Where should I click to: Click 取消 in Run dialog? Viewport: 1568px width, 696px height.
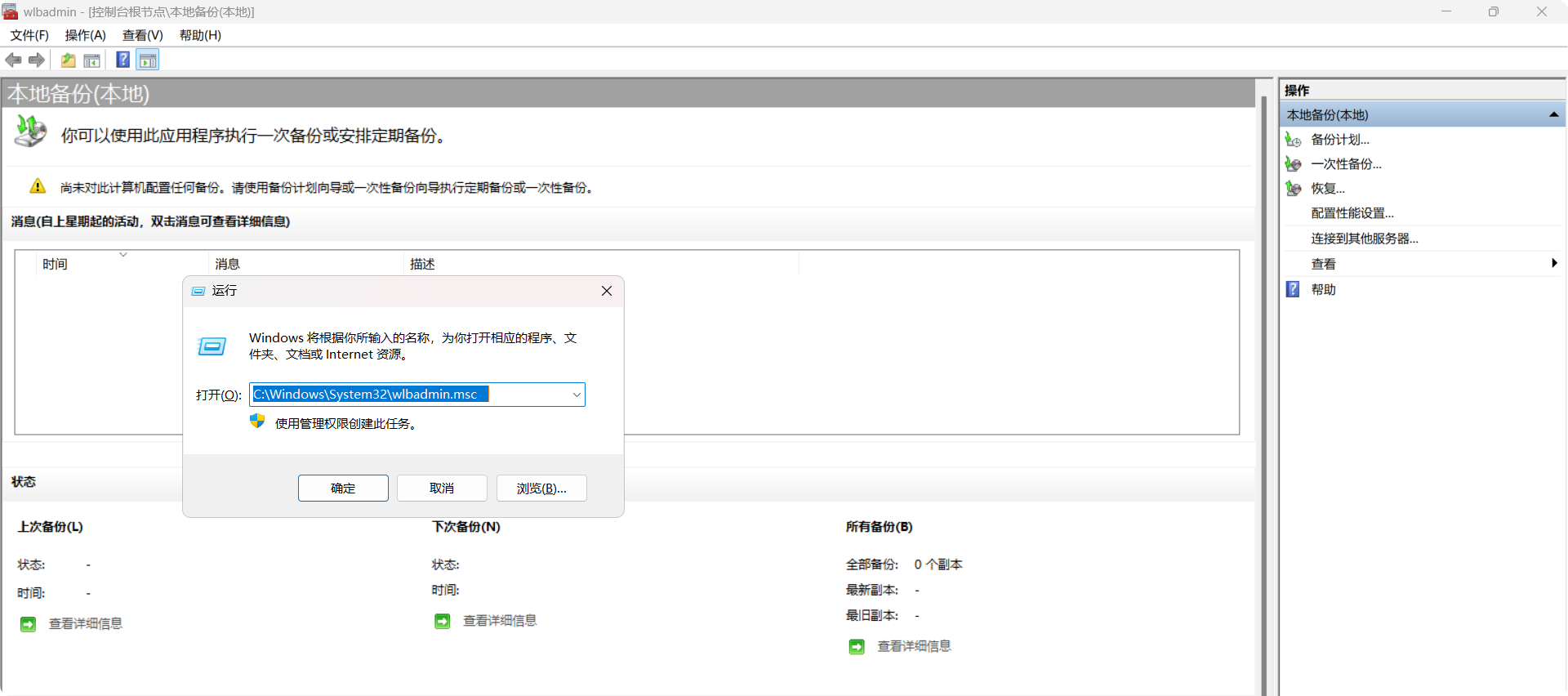[x=442, y=489]
